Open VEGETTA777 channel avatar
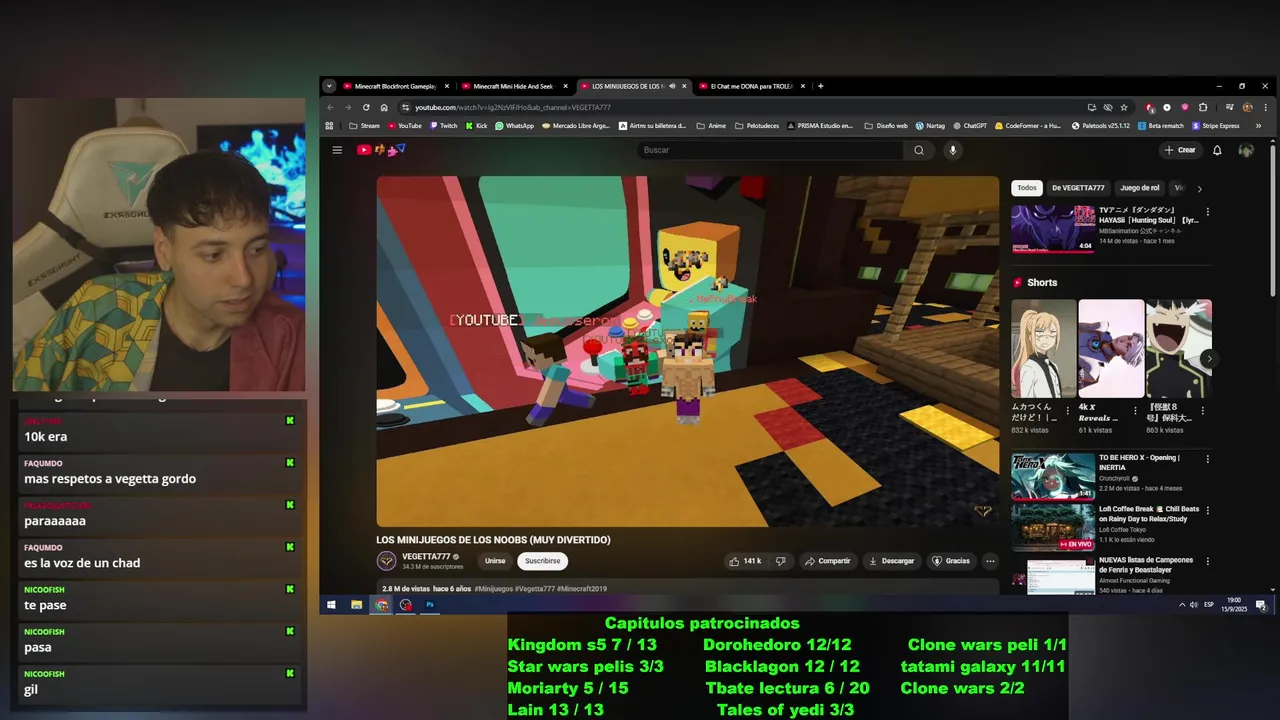Image resolution: width=1280 pixels, height=720 pixels. pyautogui.click(x=386, y=561)
